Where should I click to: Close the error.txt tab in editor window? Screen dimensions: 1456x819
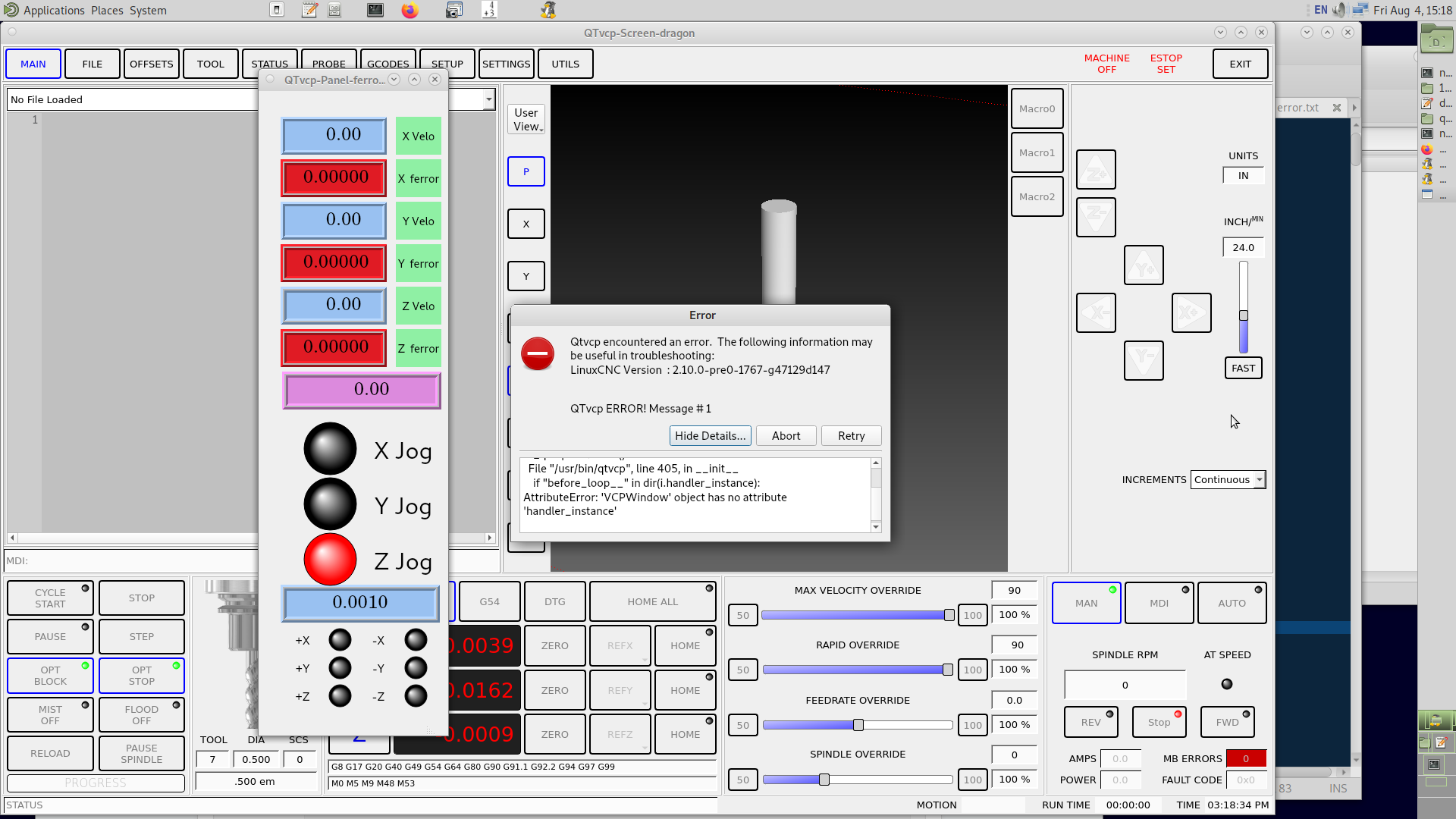[x=1337, y=108]
